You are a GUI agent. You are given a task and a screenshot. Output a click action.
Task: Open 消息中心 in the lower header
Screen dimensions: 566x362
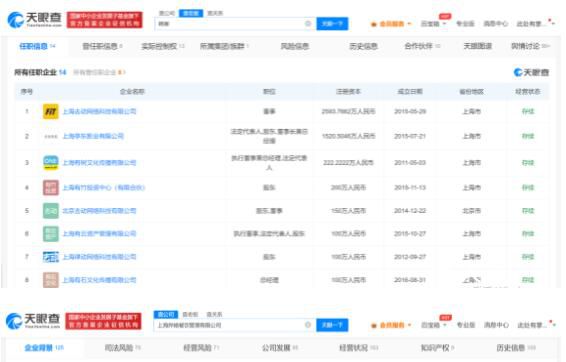coord(496,325)
